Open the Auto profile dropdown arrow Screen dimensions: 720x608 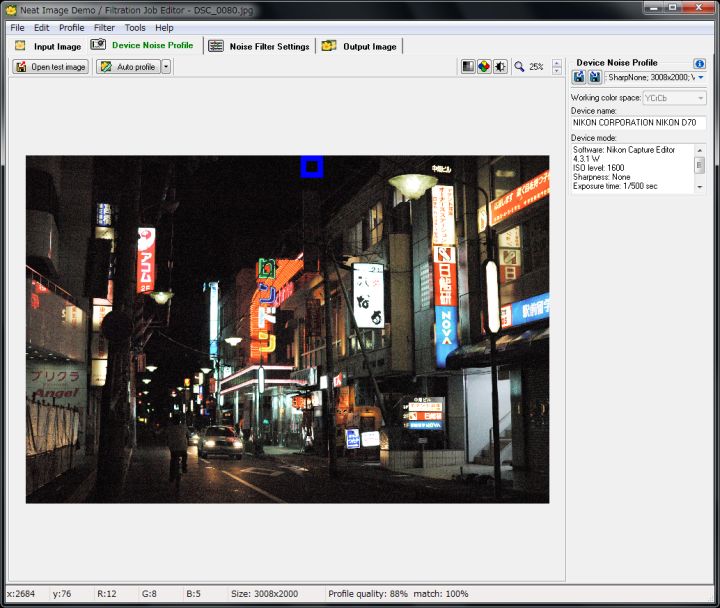pyautogui.click(x=166, y=67)
